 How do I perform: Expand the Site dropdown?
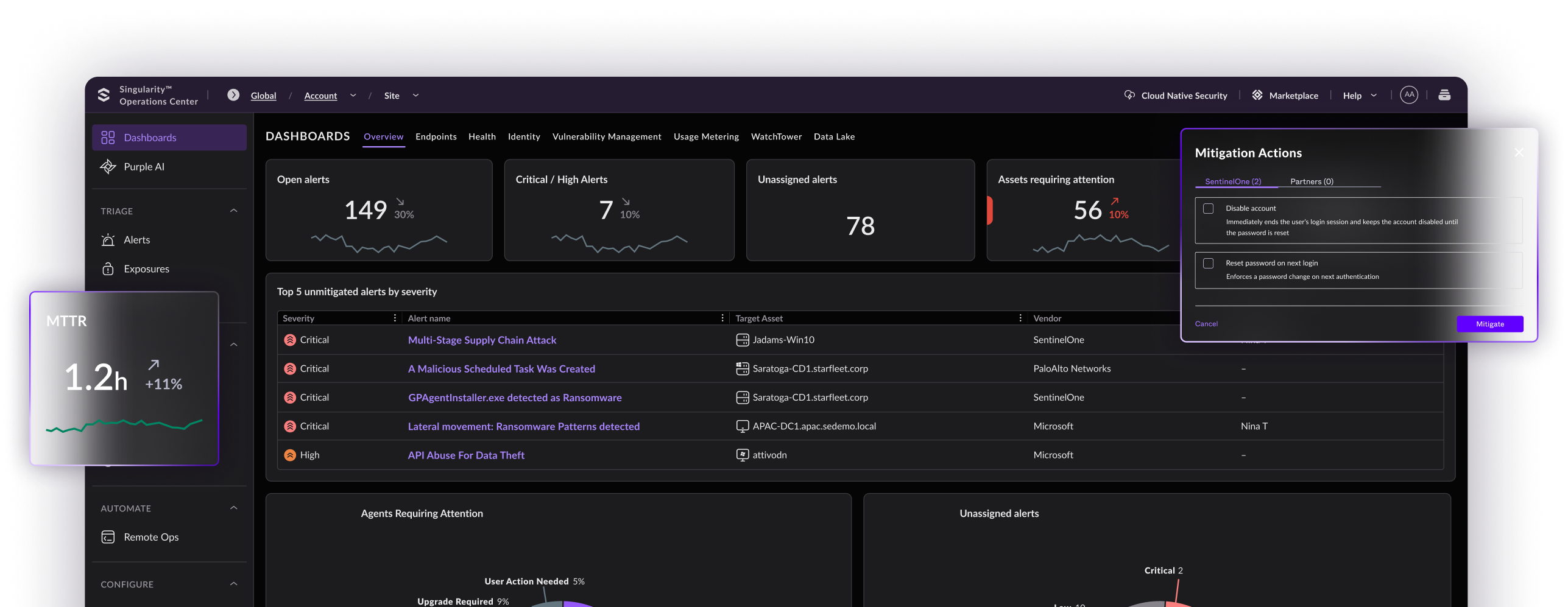tap(415, 96)
